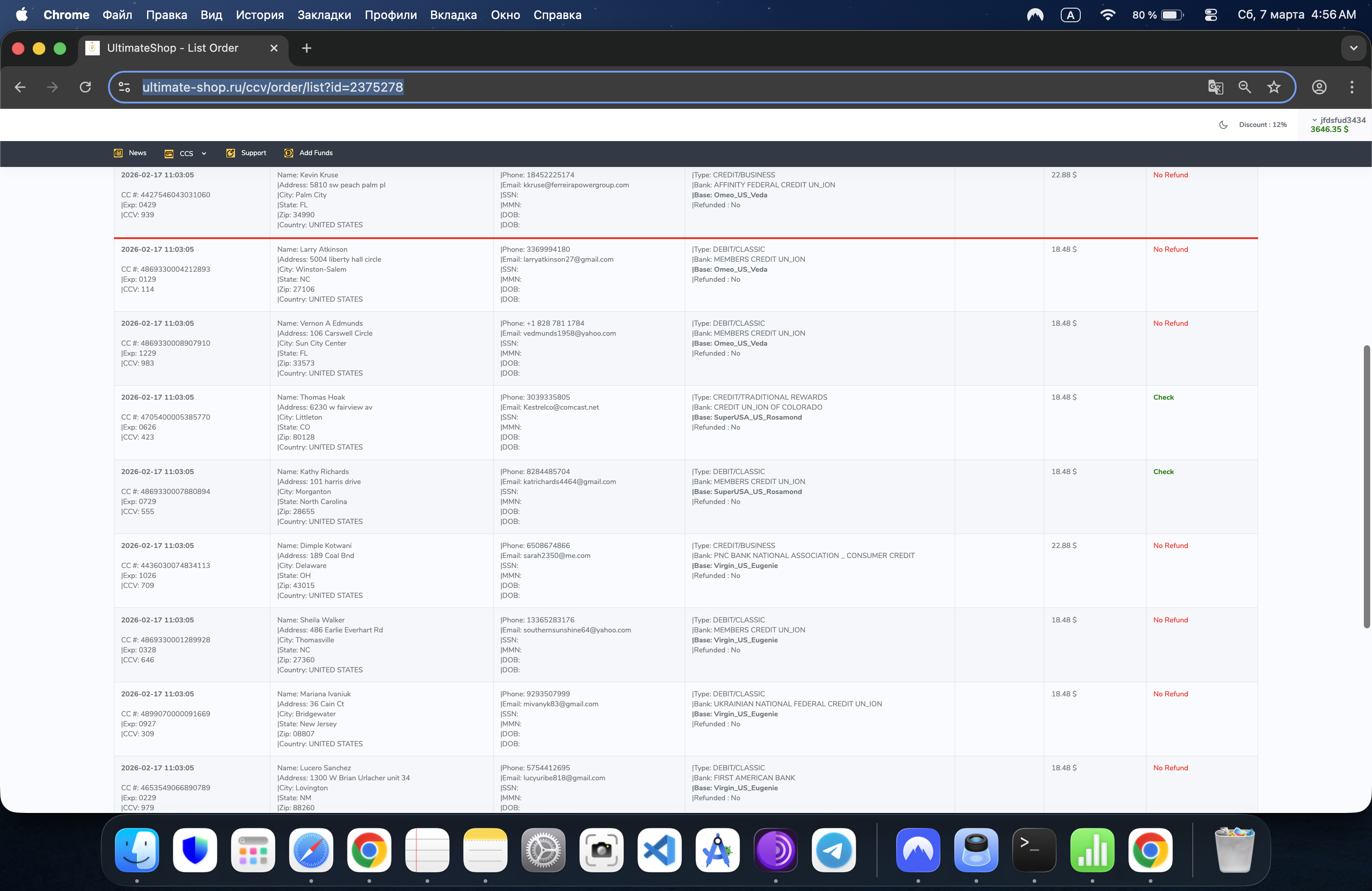Open Launchpad from the Dock
This screenshot has height=891, width=1372.
click(x=253, y=850)
